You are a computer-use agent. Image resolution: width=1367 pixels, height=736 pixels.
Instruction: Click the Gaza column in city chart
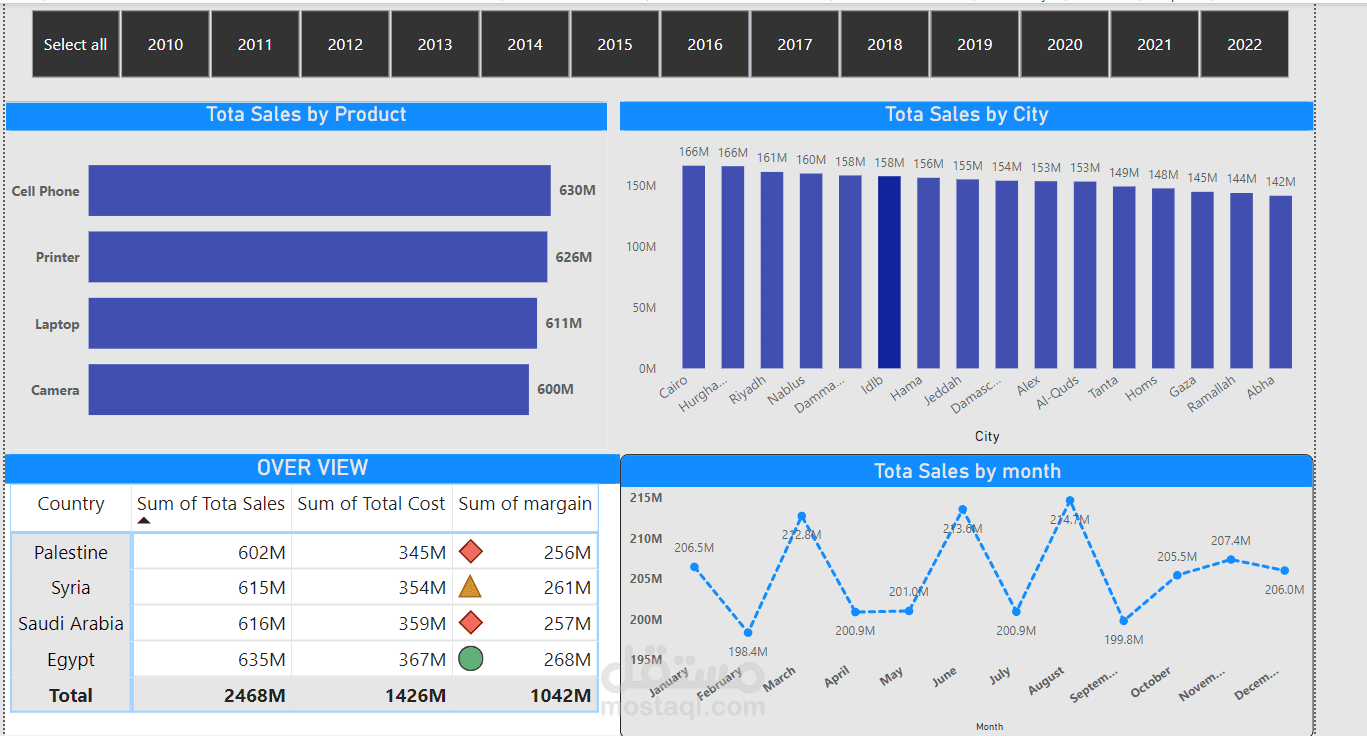pyautogui.click(x=1203, y=280)
